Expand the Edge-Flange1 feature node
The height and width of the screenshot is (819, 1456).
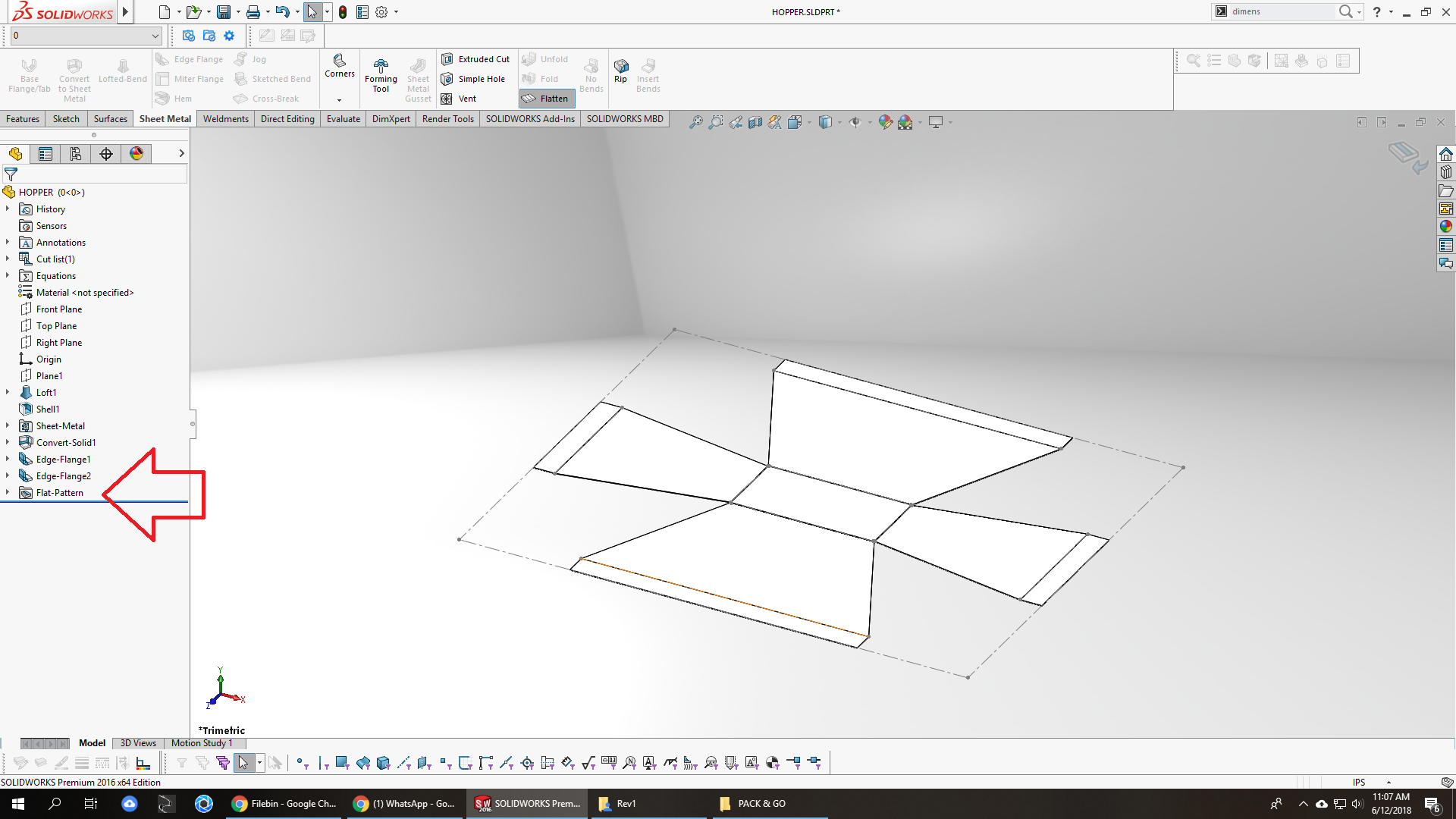click(x=8, y=460)
